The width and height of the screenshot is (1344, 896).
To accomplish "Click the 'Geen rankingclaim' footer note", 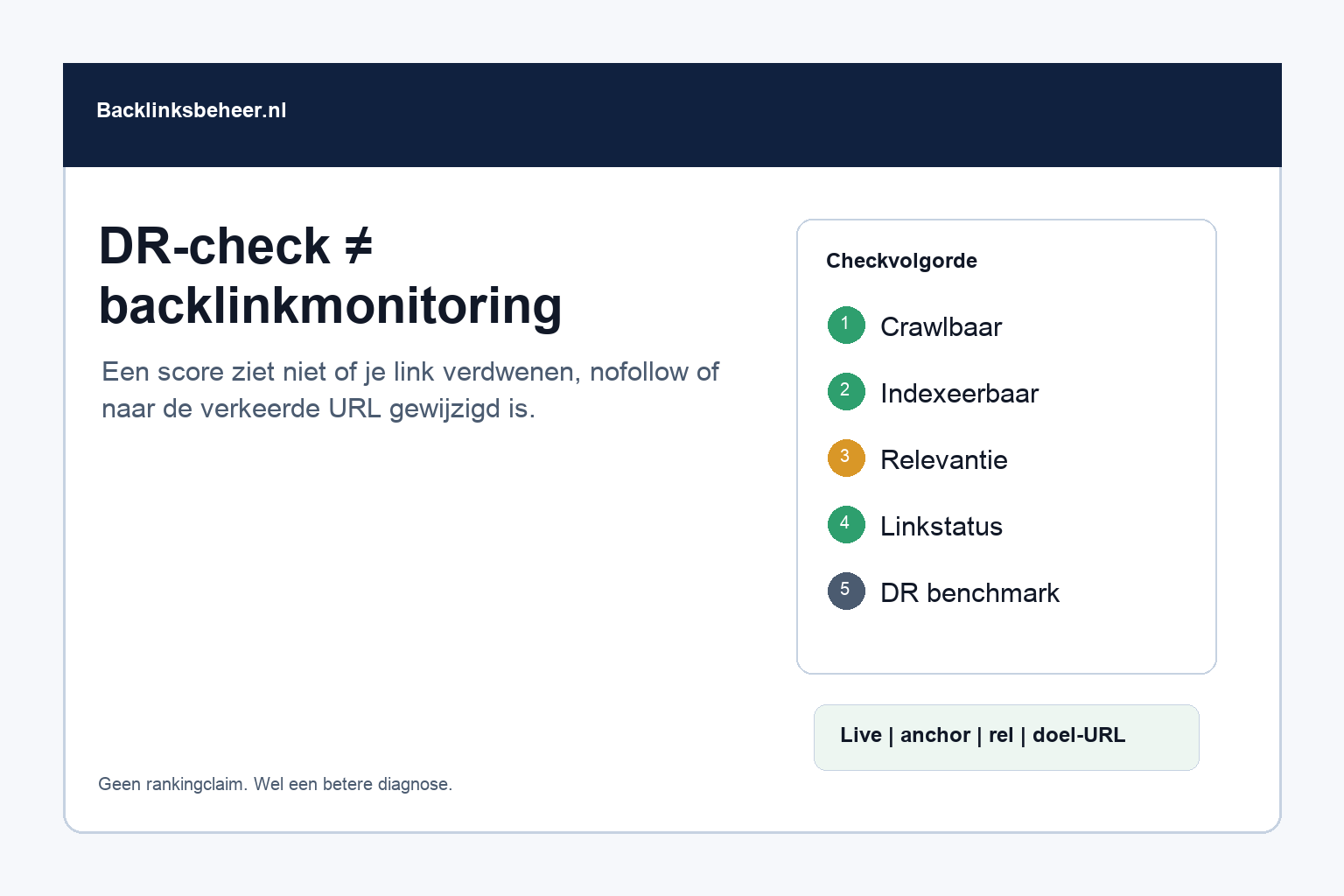I will 275,784.
